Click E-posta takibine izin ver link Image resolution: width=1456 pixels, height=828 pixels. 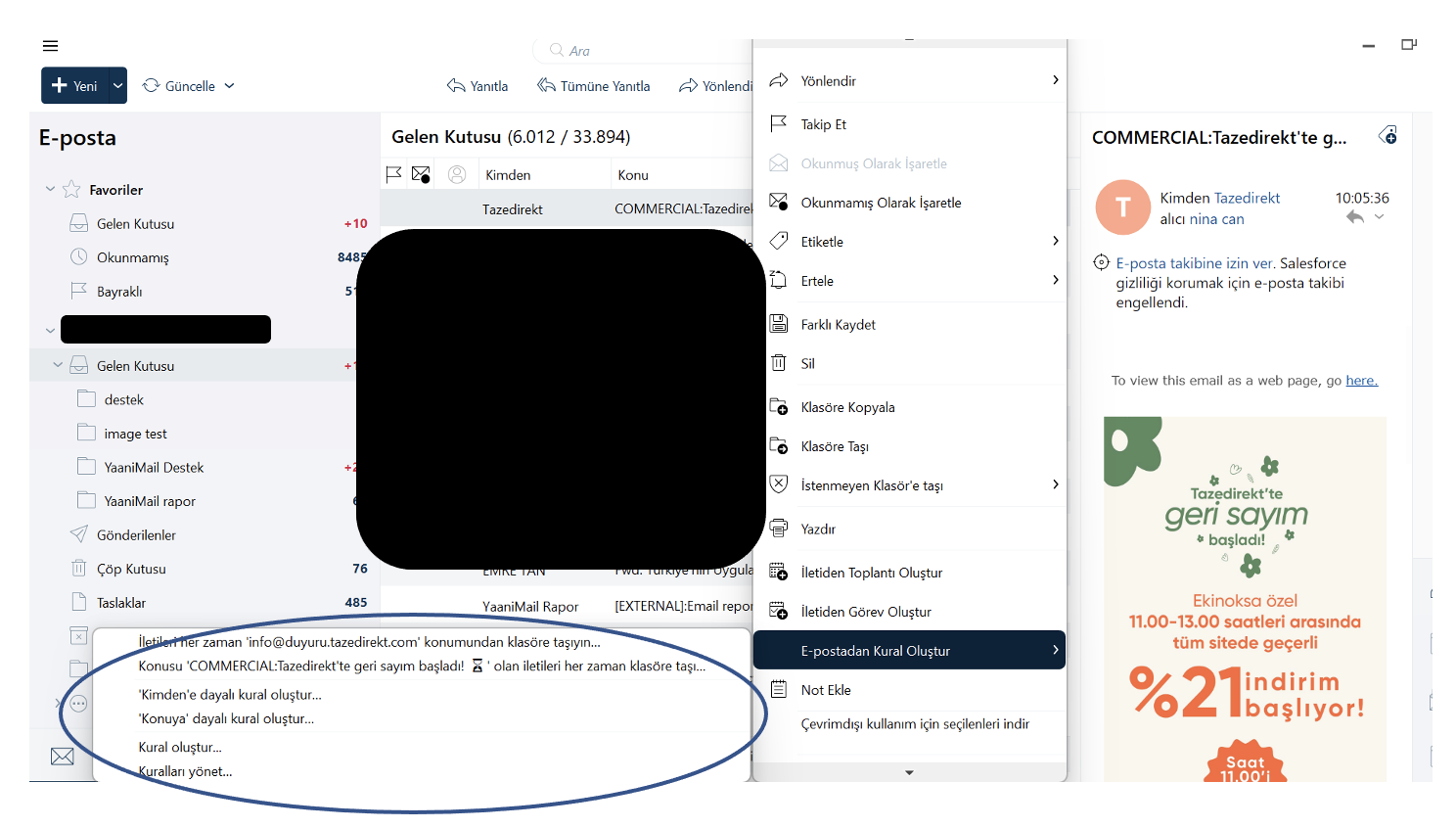tap(1196, 263)
